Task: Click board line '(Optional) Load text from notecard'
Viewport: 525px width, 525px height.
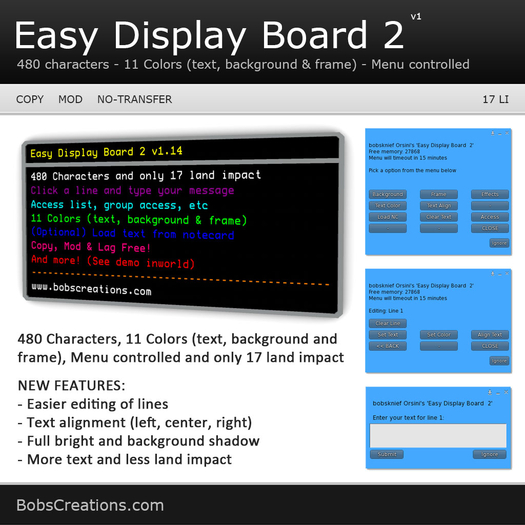Action: click(133, 233)
